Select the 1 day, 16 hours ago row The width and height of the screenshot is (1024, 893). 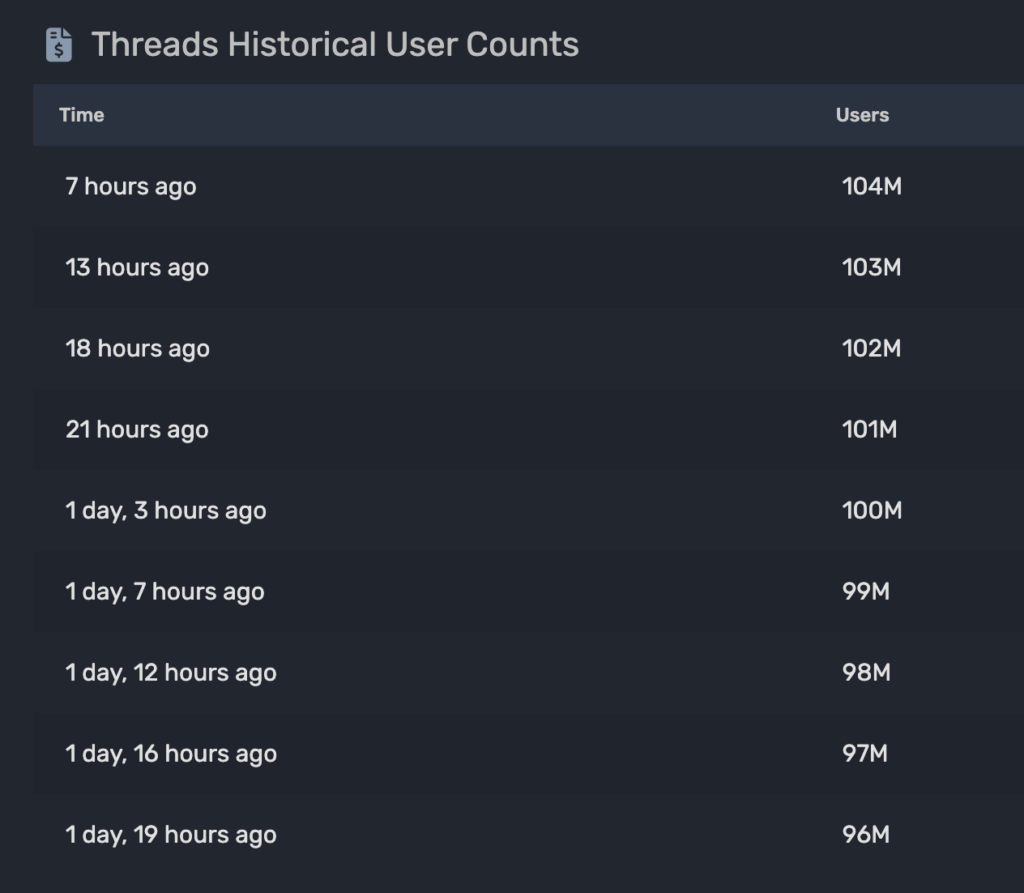171,753
